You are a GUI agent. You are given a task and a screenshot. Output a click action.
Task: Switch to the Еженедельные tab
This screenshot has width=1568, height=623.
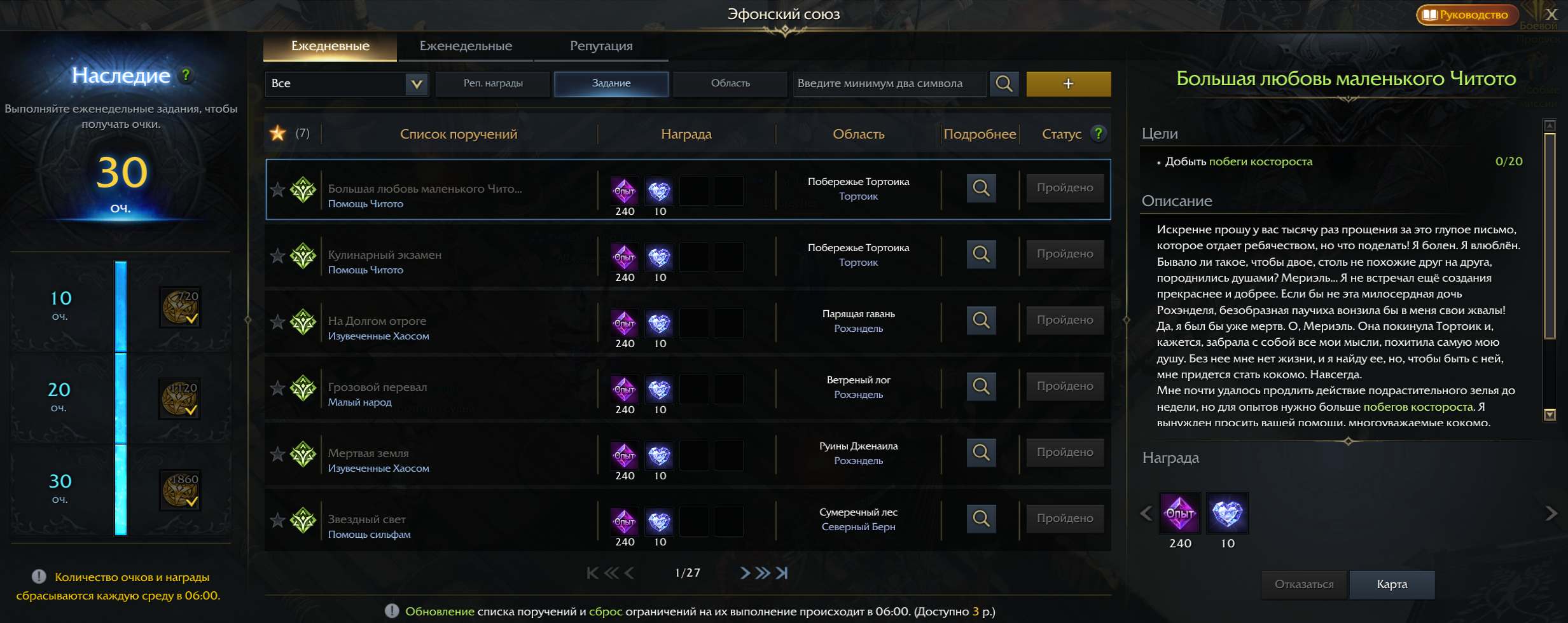coord(466,46)
